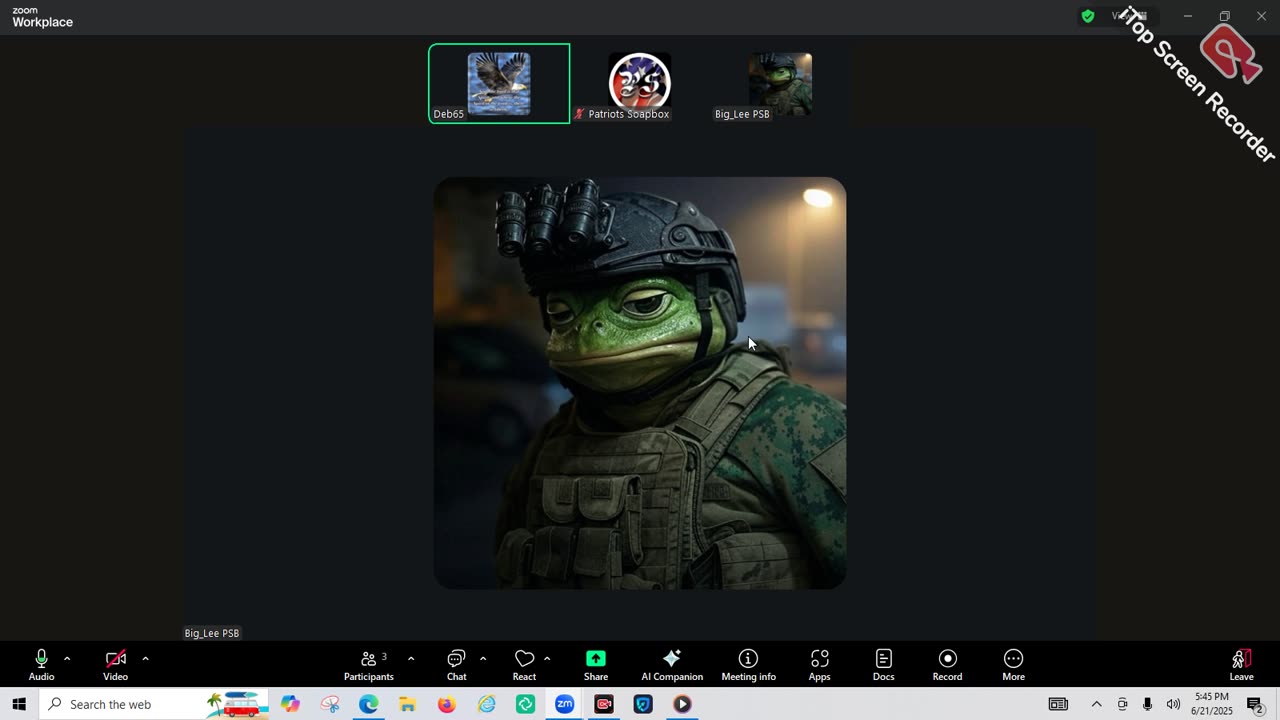Open the View layout menu

[1129, 16]
